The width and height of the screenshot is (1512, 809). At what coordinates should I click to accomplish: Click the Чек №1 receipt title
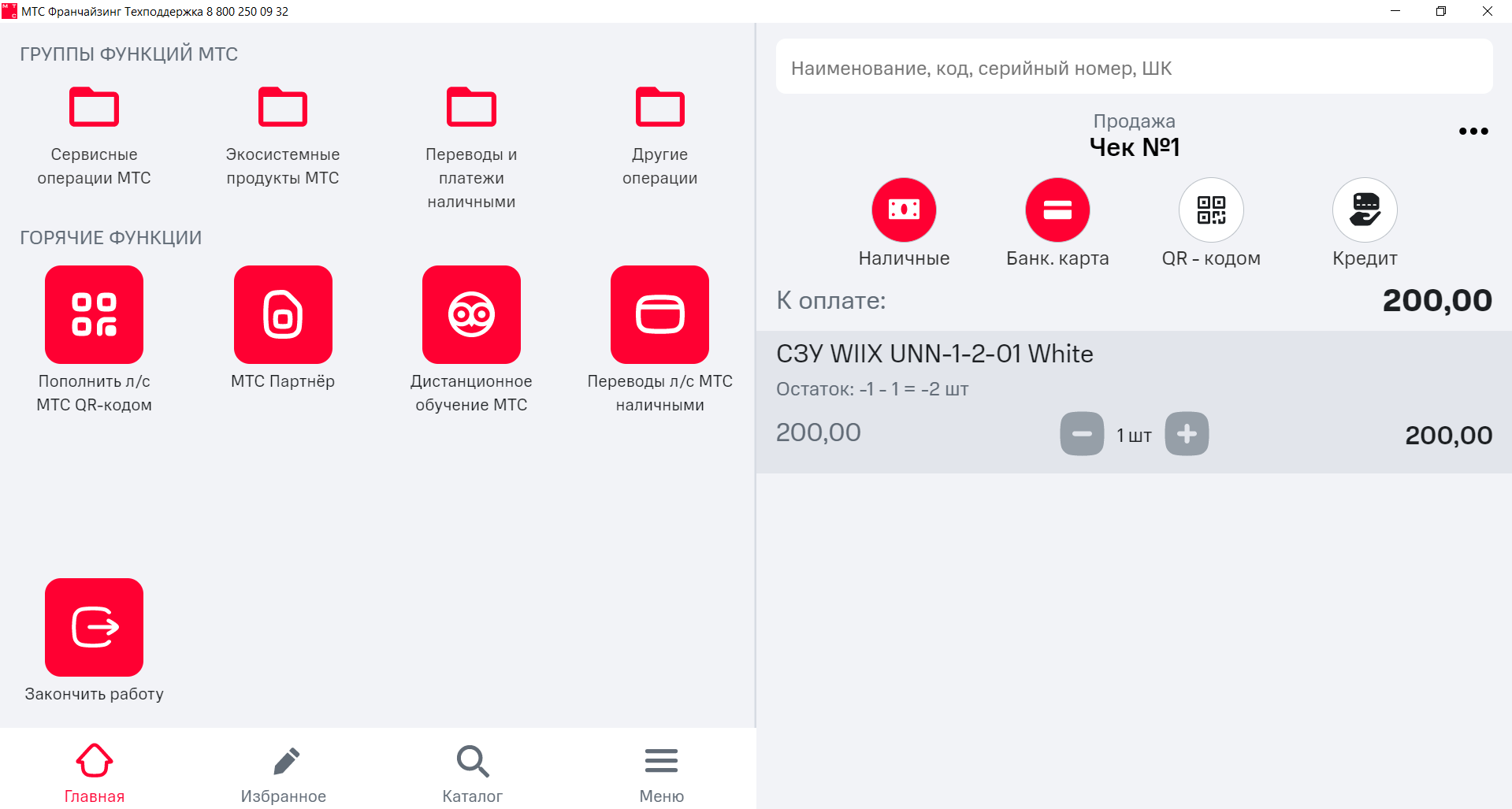pyautogui.click(x=1134, y=147)
